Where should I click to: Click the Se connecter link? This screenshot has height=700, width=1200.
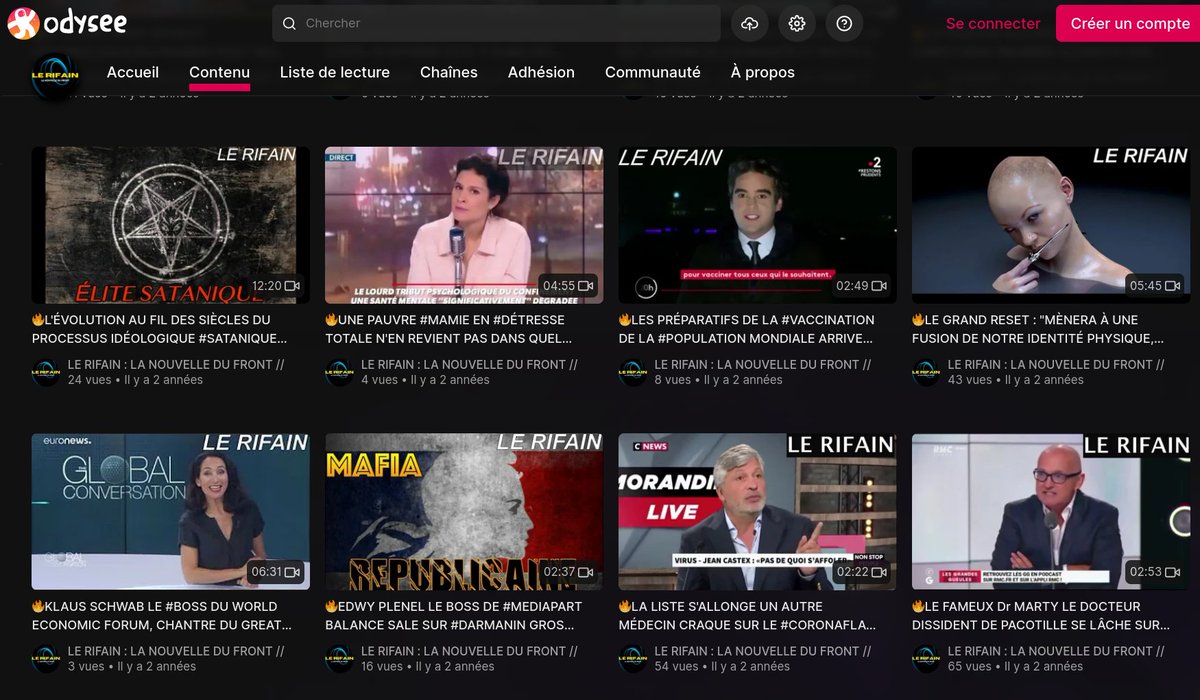(993, 23)
